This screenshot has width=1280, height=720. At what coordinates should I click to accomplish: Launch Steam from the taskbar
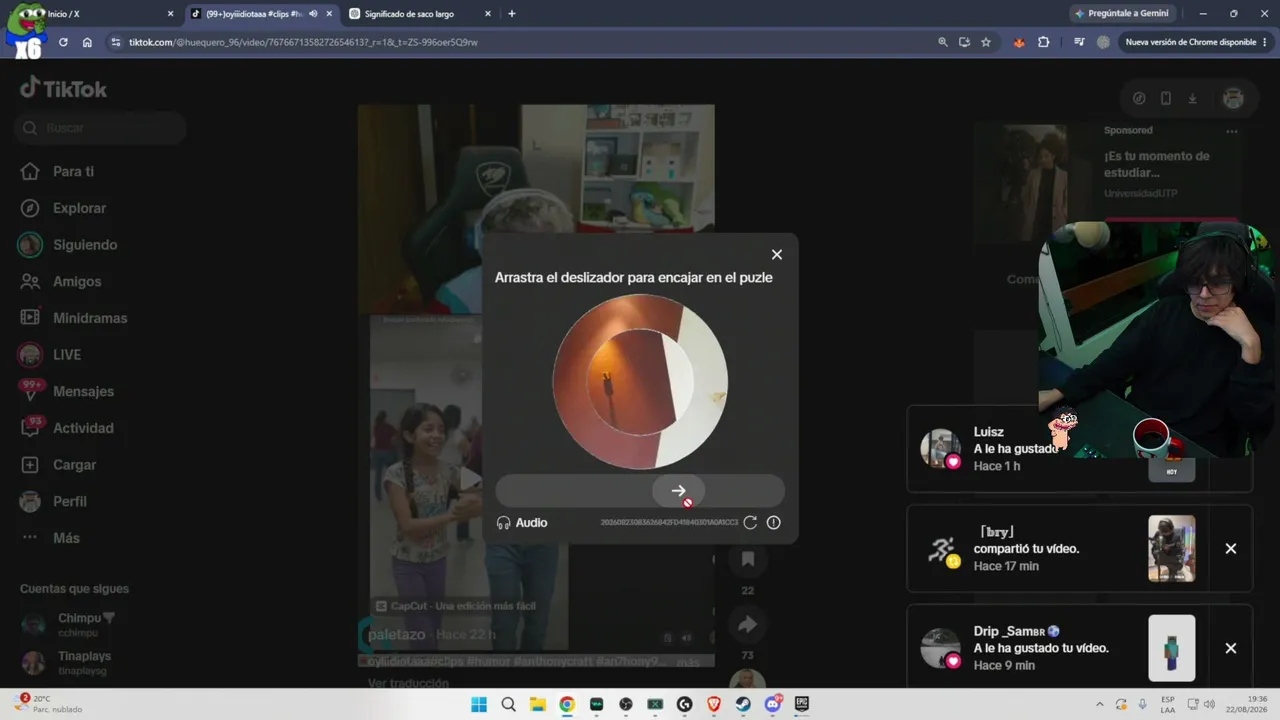pyautogui.click(x=743, y=704)
